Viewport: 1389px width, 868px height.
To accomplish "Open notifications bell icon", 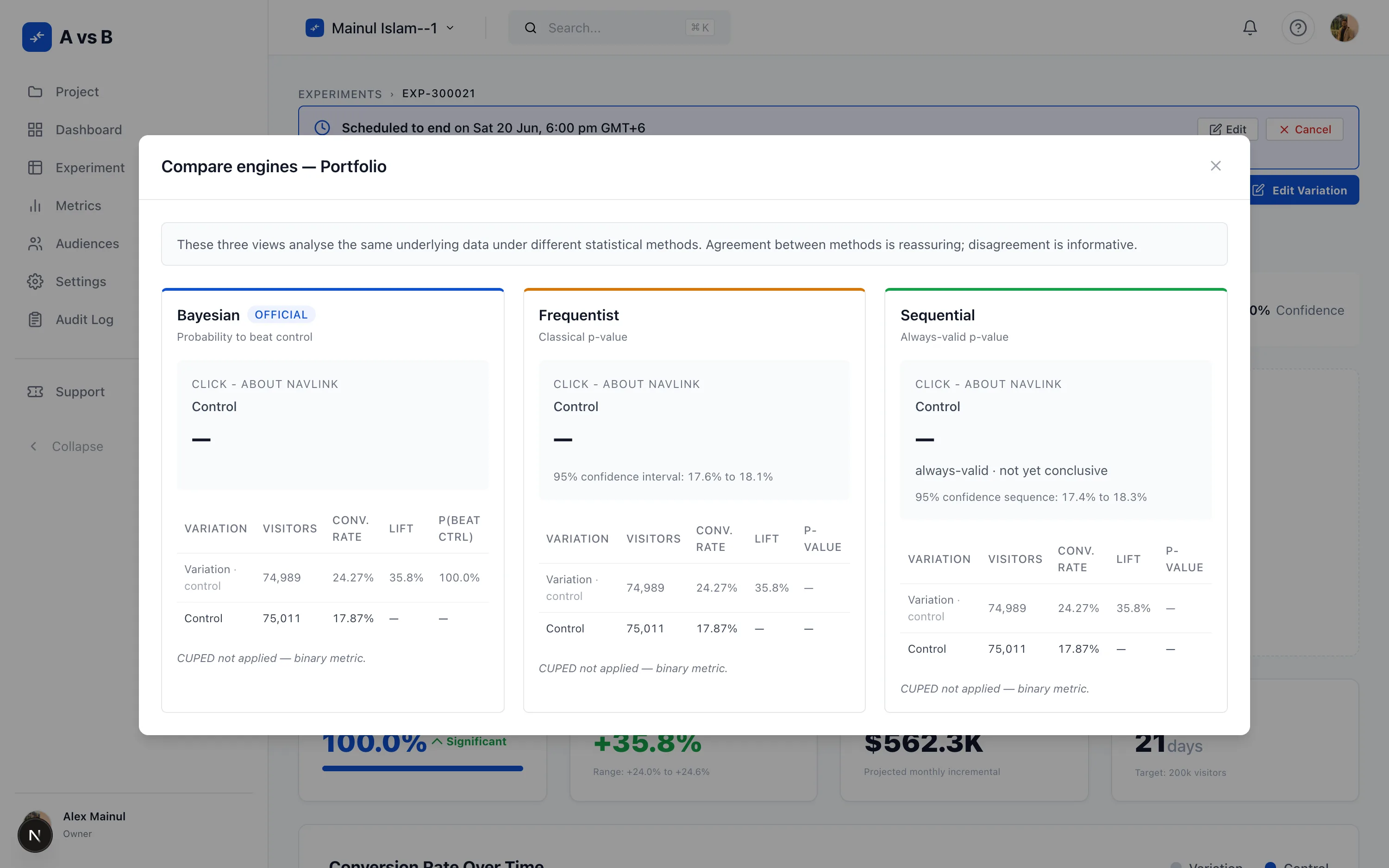I will pyautogui.click(x=1250, y=28).
